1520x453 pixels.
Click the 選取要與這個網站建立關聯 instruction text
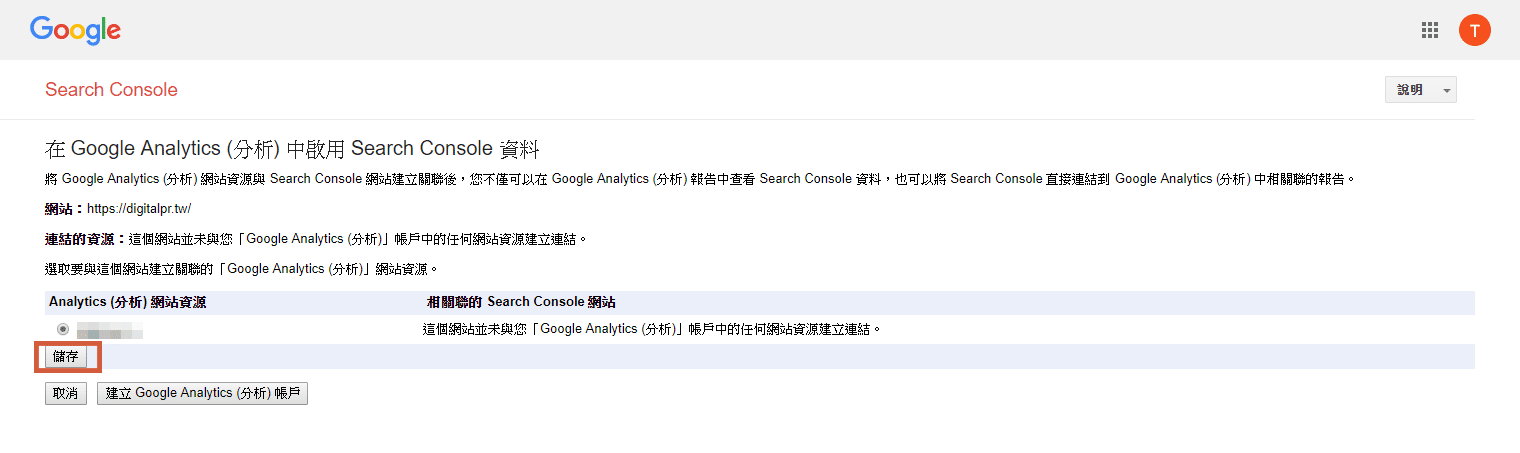point(242,269)
